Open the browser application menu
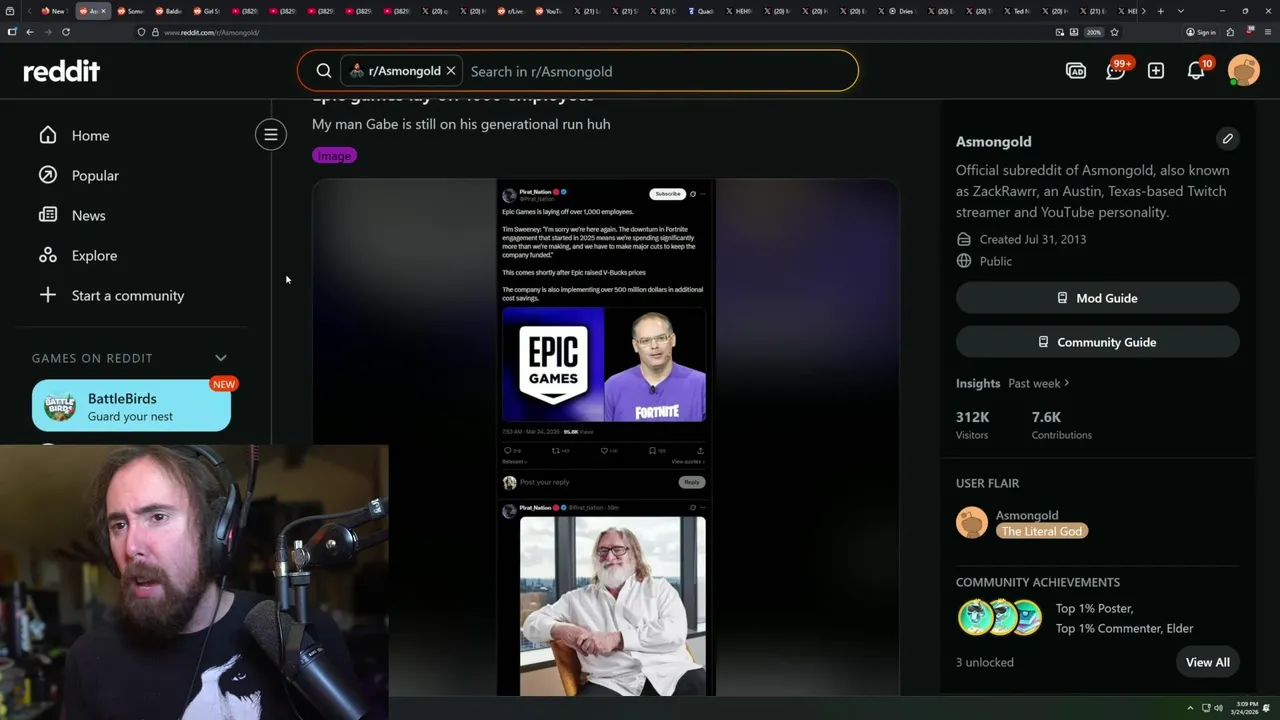Viewport: 1280px width, 720px height. [1268, 32]
